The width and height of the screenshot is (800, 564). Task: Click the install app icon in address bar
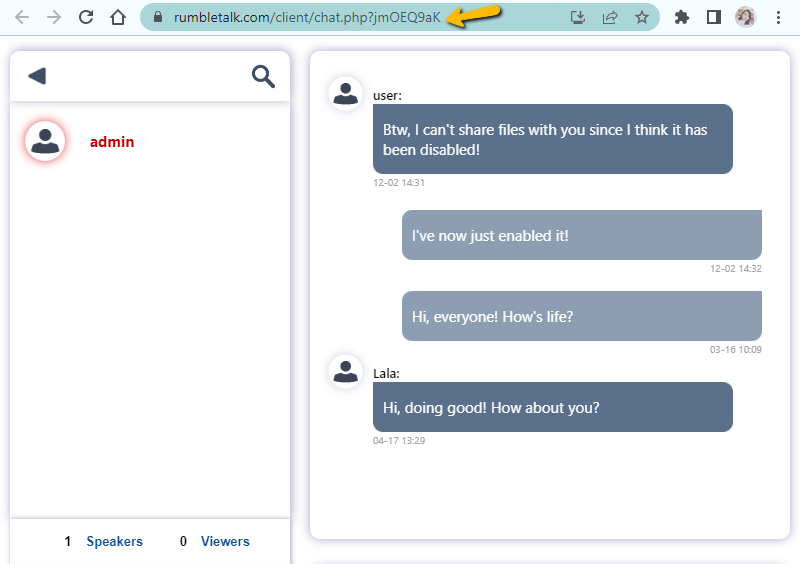[x=577, y=17]
